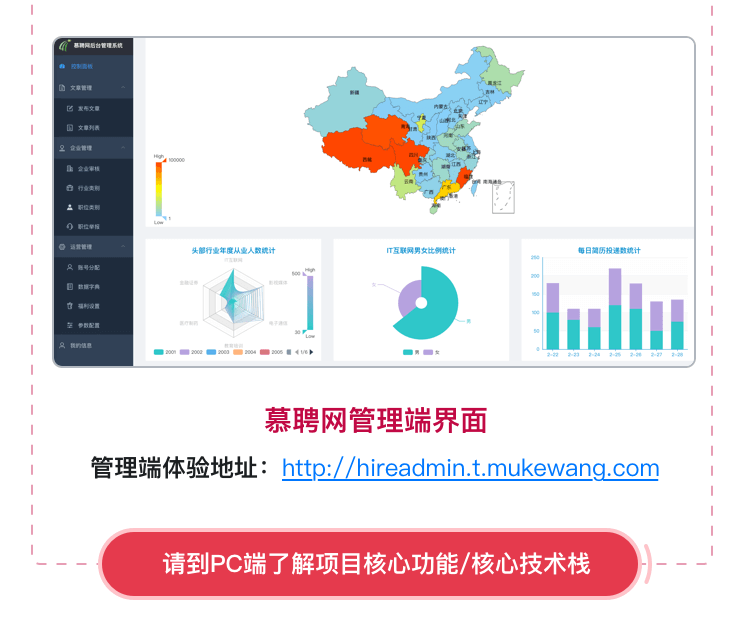Screen dimensions: 750x640
Task: Click the 职位类别 person icon
Action: point(70,207)
